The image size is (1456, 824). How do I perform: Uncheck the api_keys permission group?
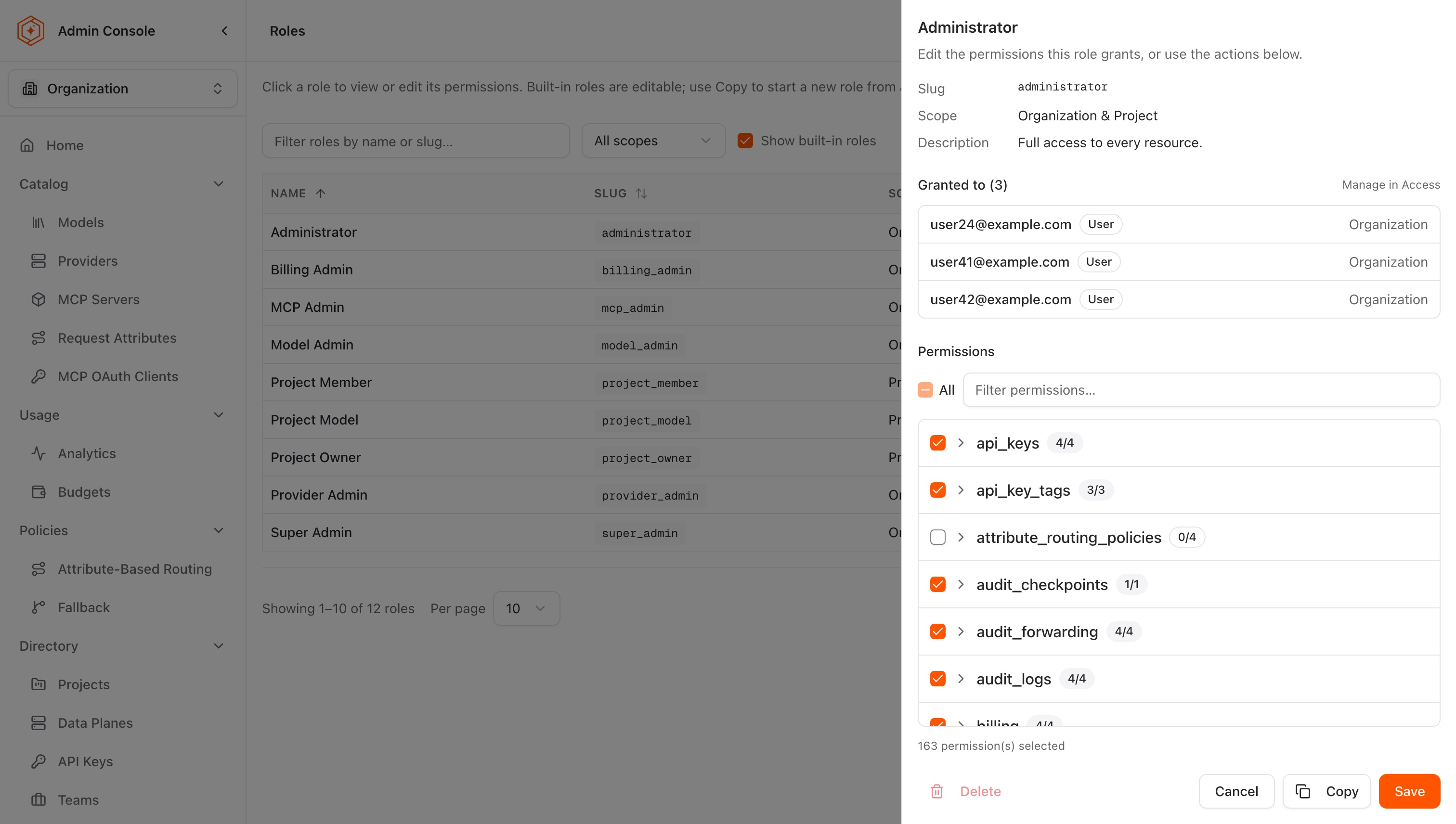(x=937, y=442)
